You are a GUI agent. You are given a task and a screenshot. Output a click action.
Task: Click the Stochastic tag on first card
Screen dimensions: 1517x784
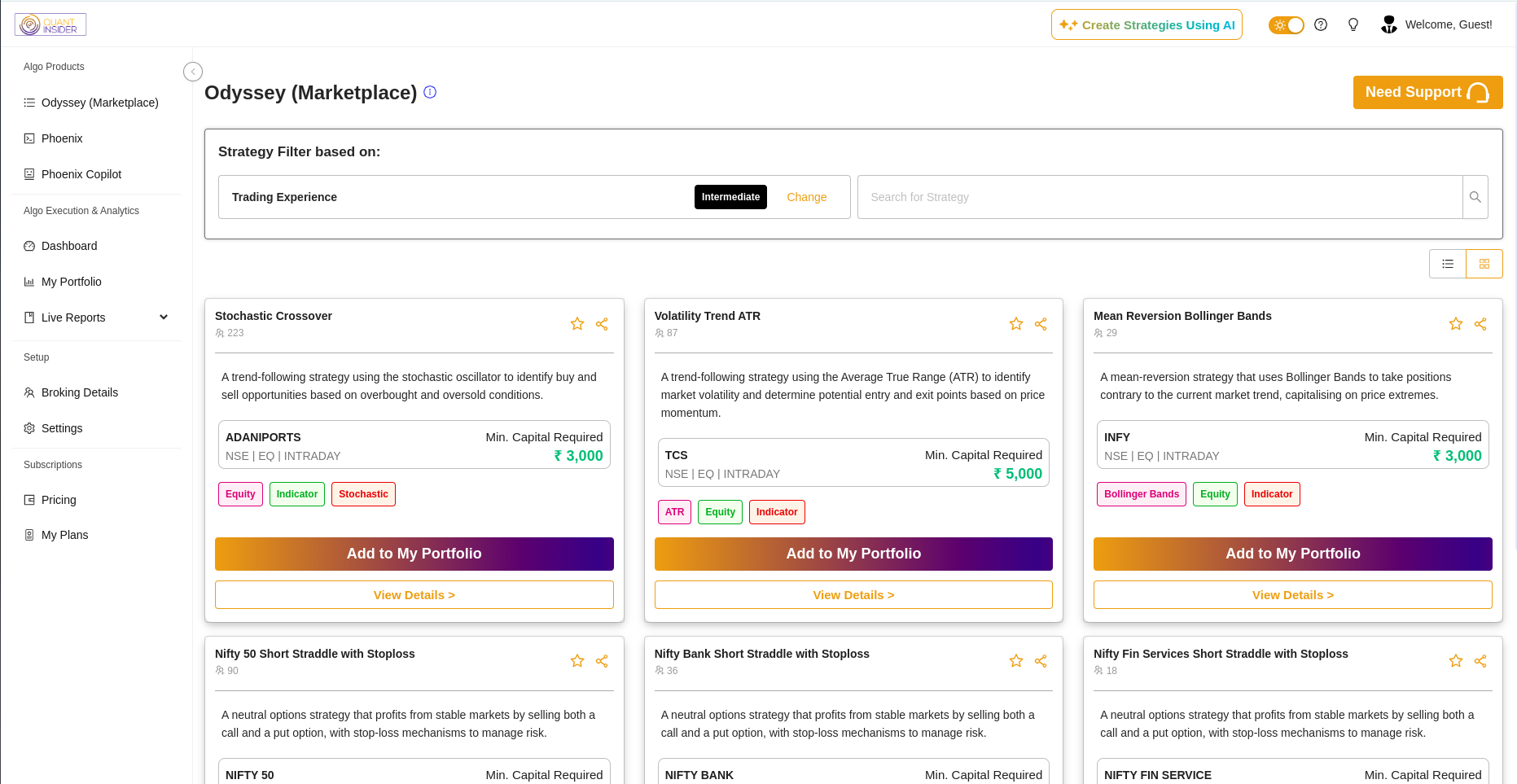click(363, 494)
